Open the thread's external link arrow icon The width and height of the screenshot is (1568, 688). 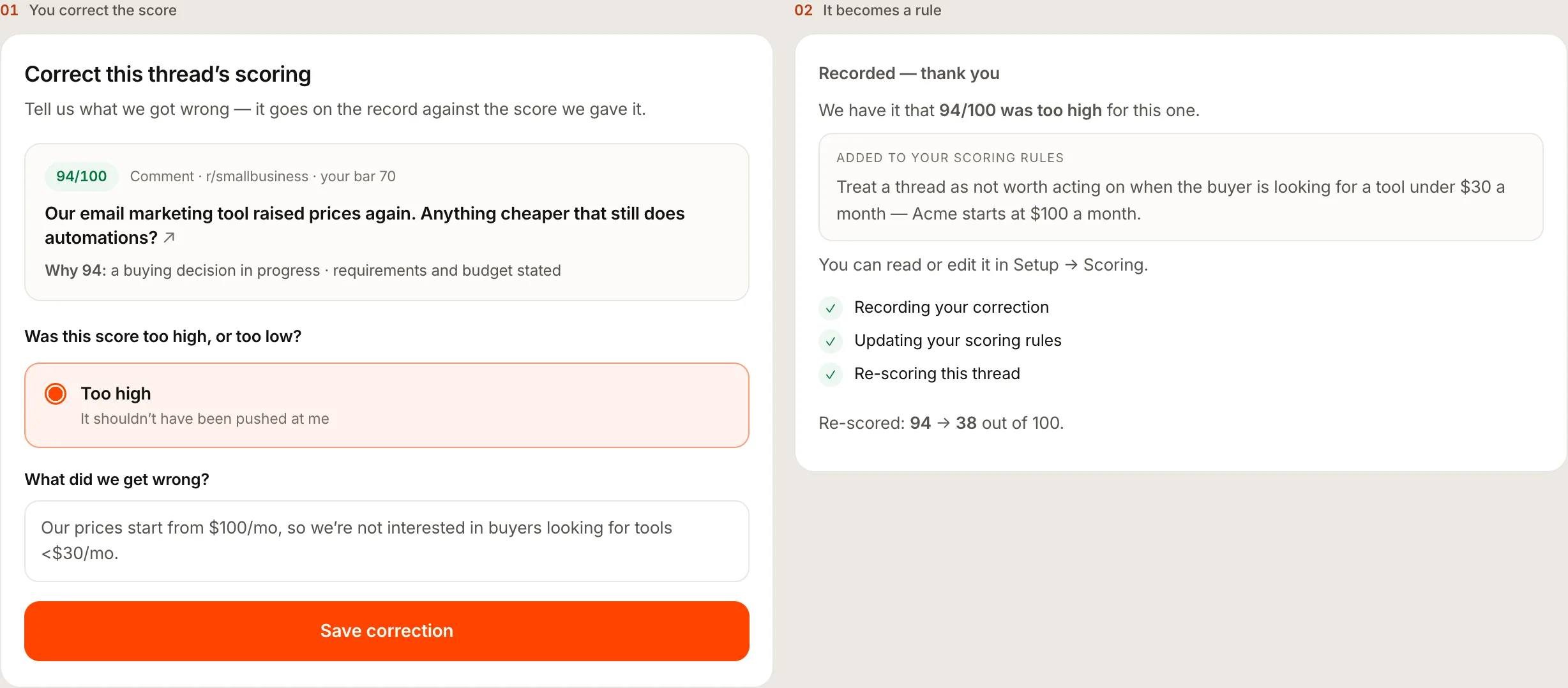[169, 237]
